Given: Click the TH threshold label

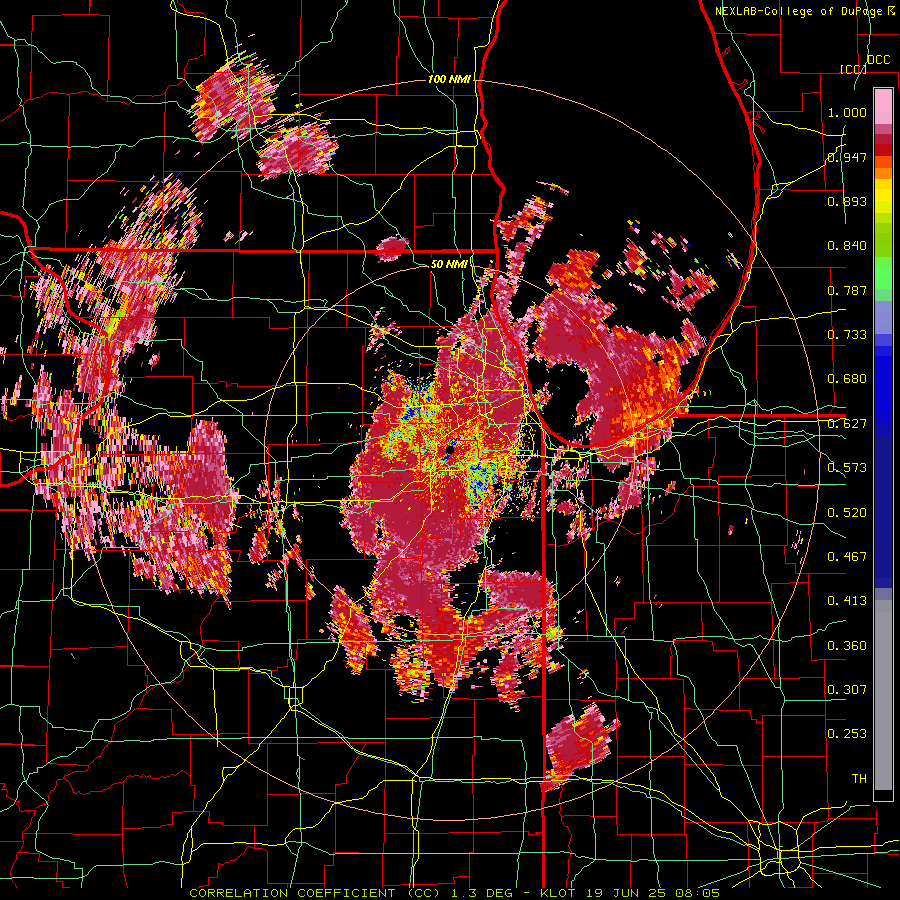Looking at the screenshot, I should [859, 779].
